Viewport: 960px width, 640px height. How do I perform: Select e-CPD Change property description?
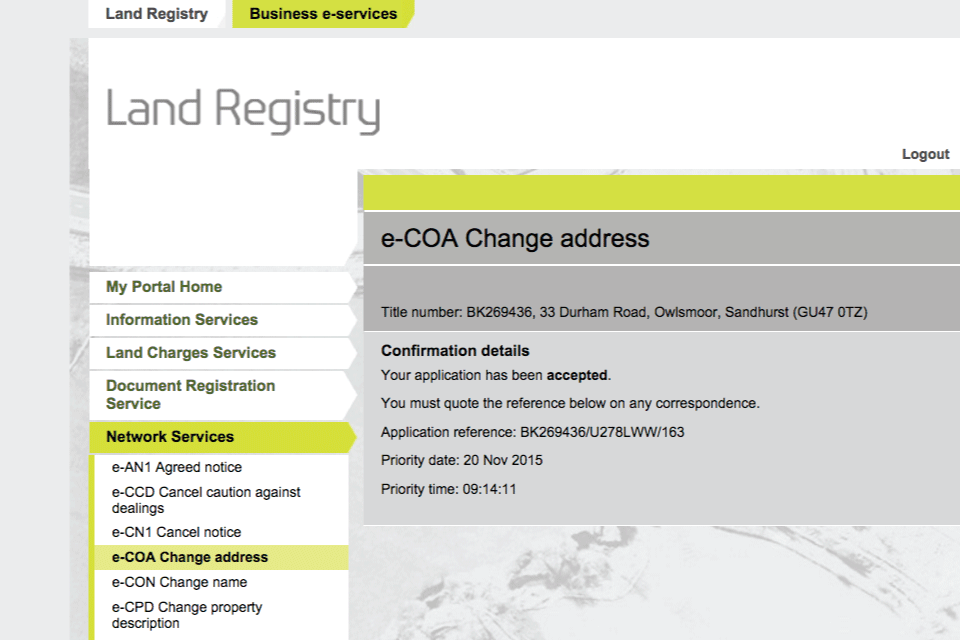(x=187, y=614)
